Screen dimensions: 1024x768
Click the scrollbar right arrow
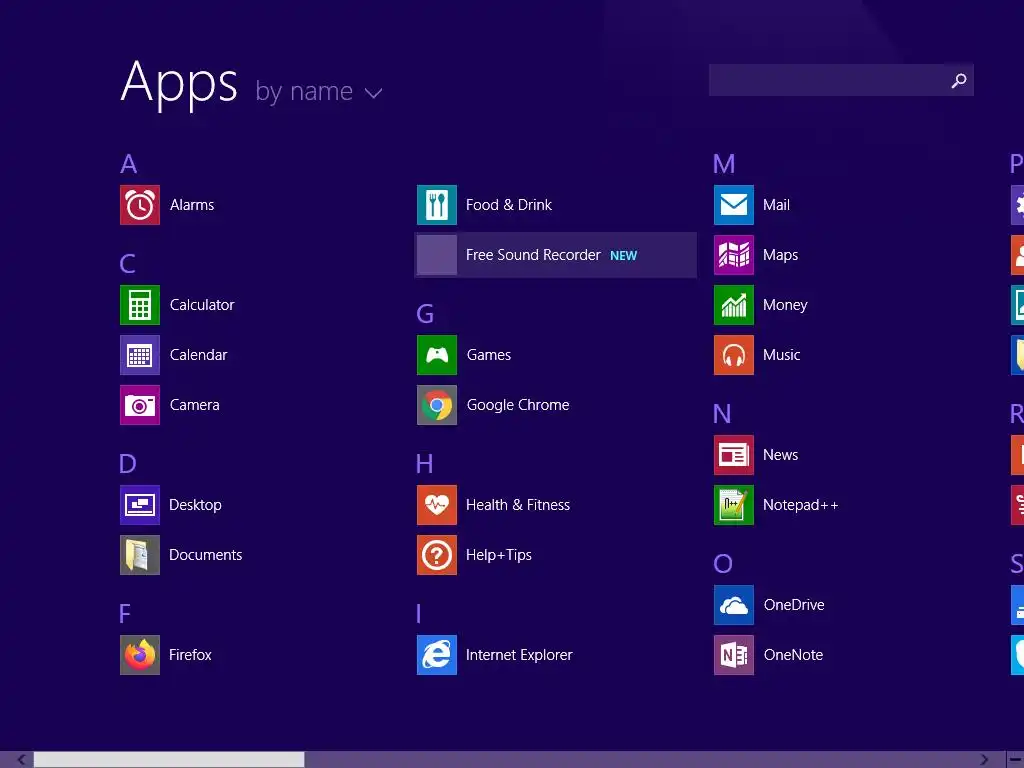tap(984, 760)
